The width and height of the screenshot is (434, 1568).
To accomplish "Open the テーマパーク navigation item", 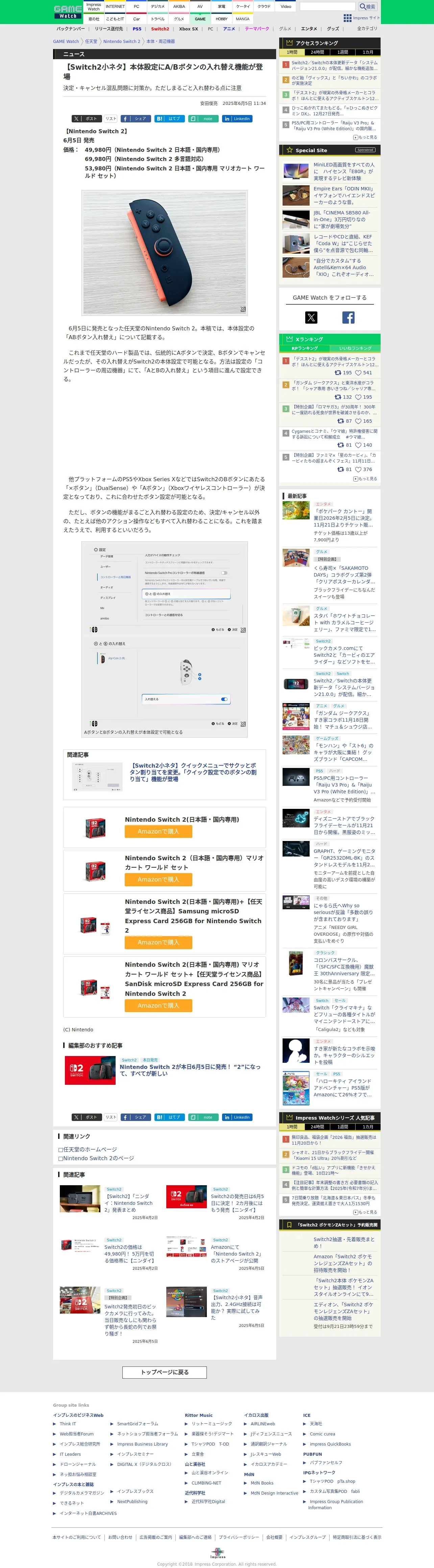I will (x=257, y=29).
